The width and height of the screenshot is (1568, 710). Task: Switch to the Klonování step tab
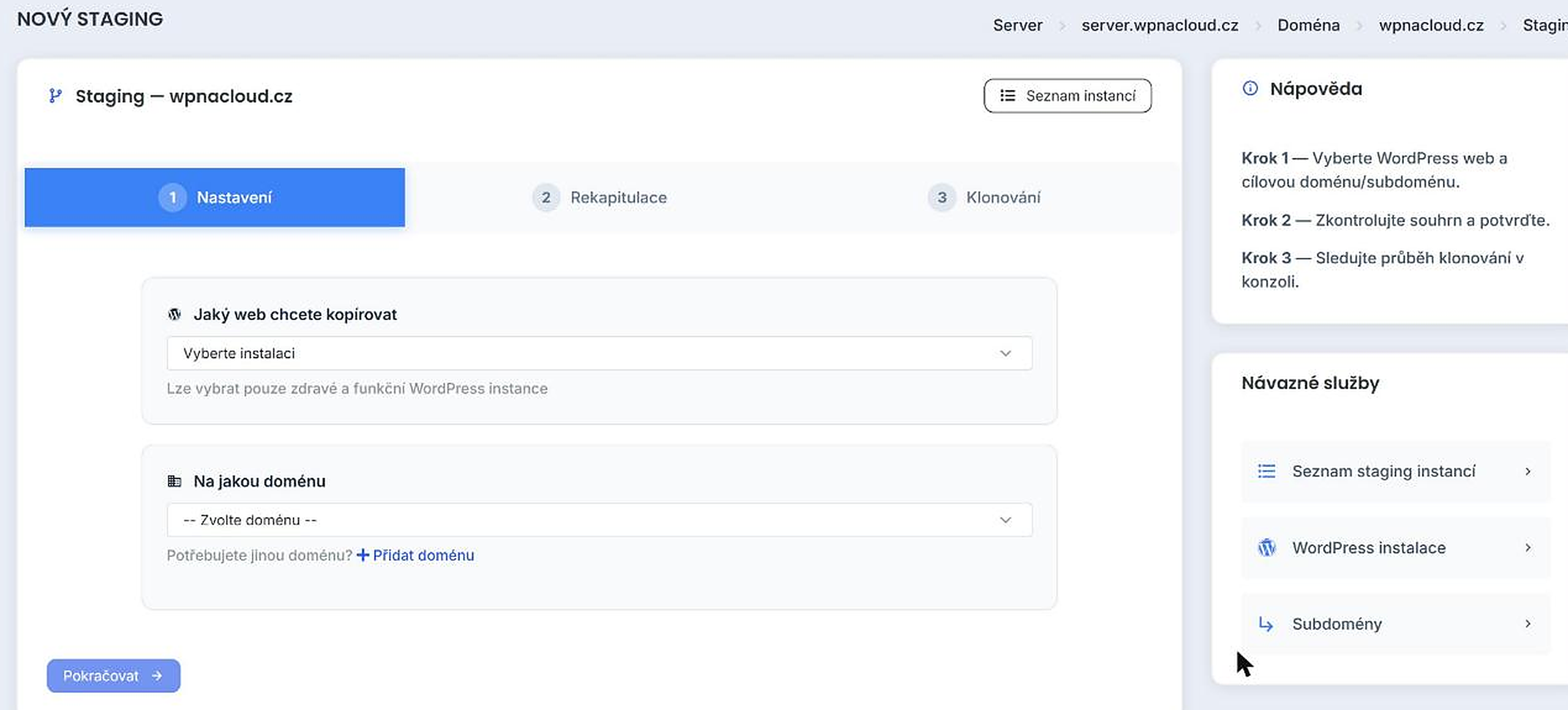[984, 198]
